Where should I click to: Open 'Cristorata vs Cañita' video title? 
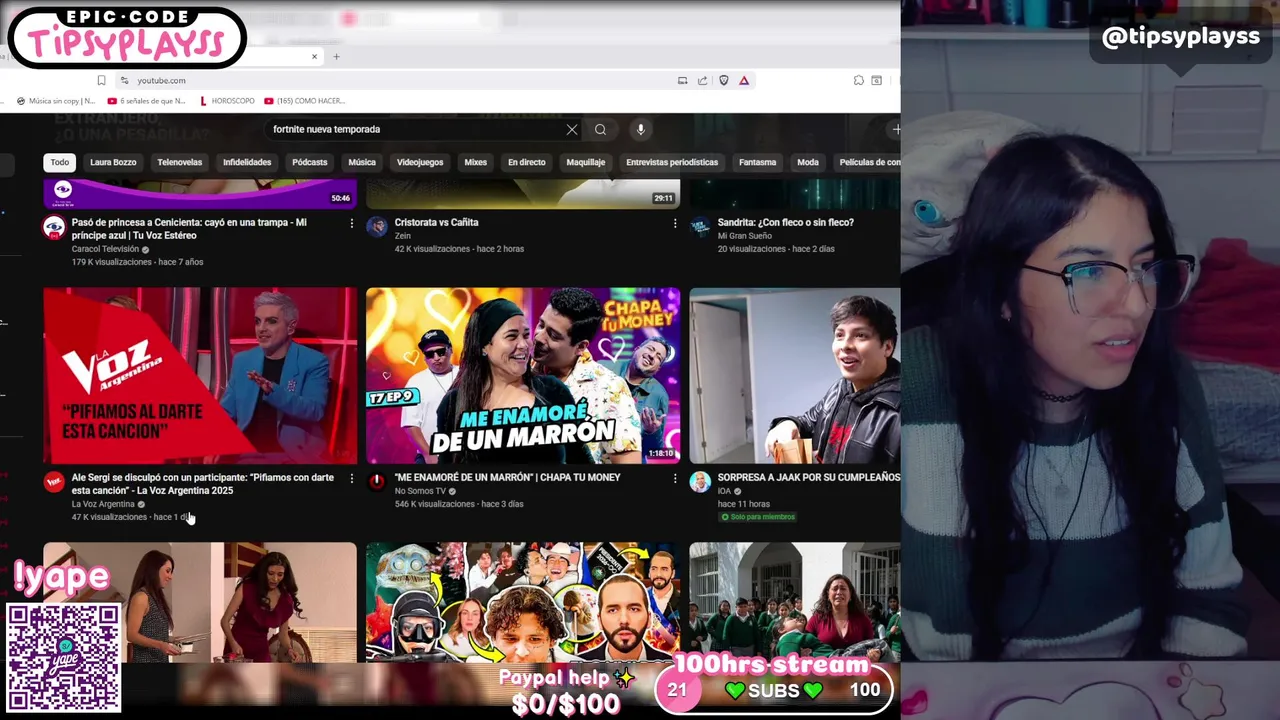pyautogui.click(x=437, y=222)
